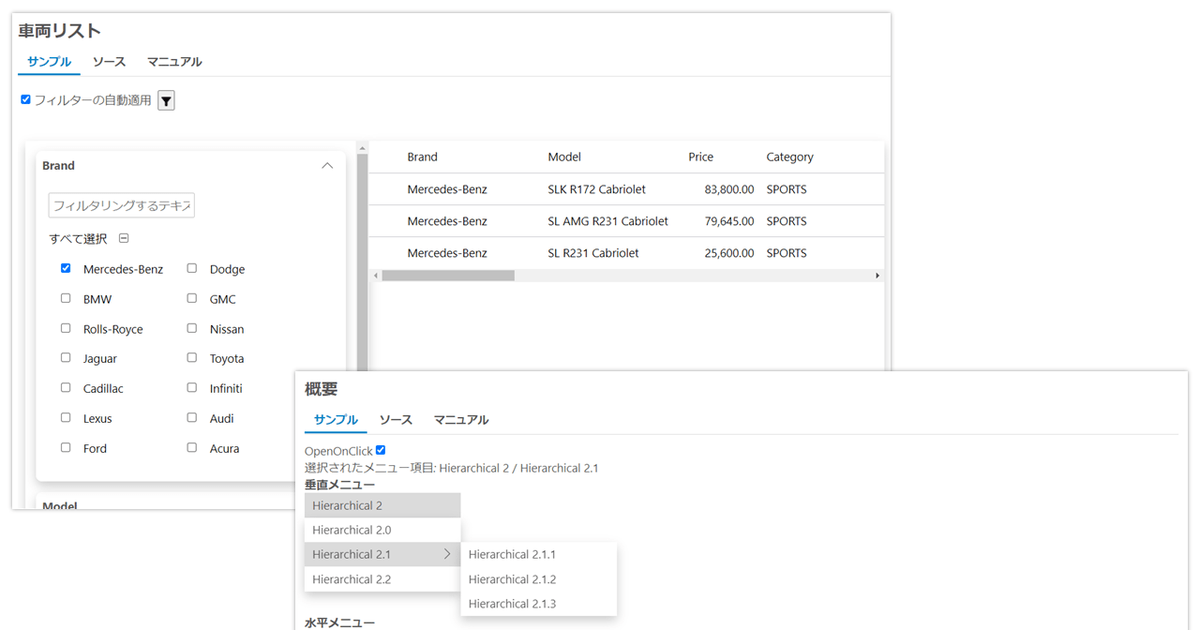Collapse すべて選択 group via the minus icon
Image resolution: width=1200 pixels, height=630 pixels.
122,238
